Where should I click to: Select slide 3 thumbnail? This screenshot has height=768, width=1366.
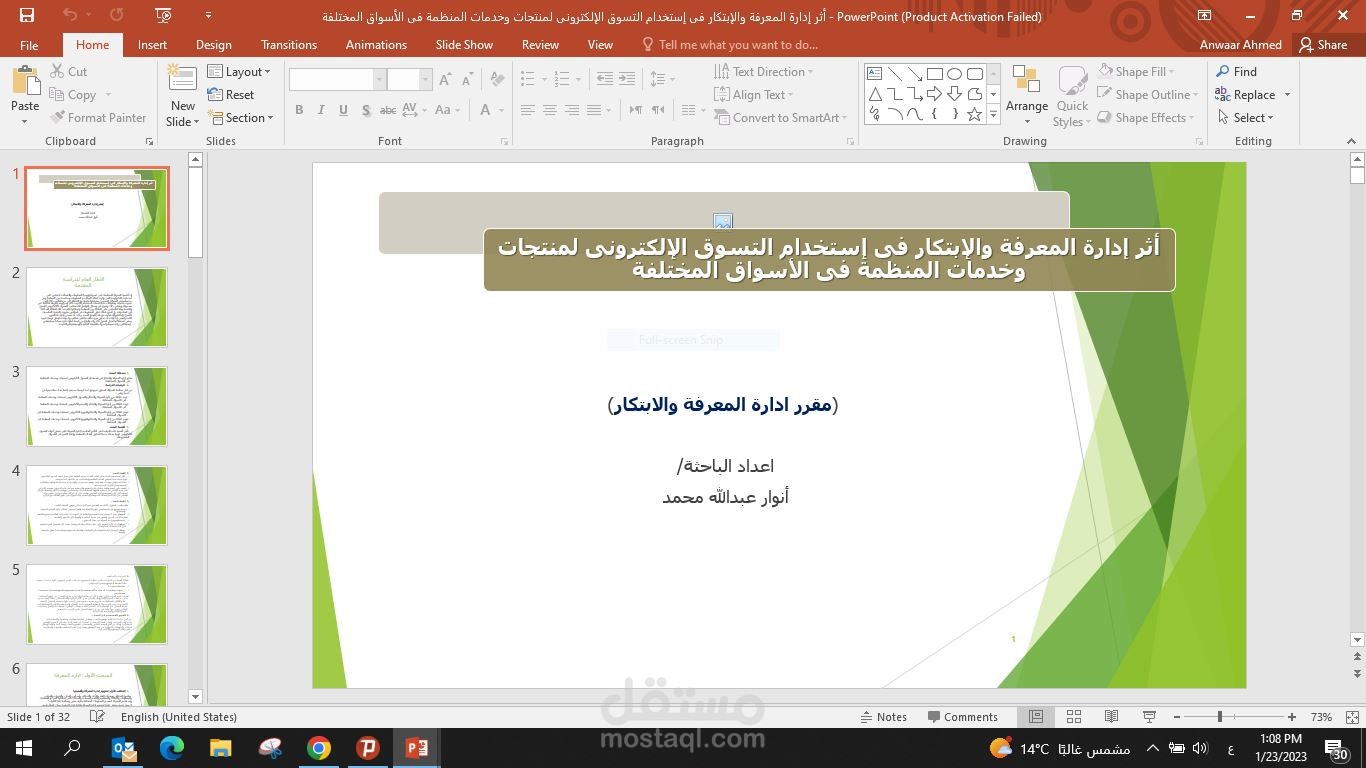click(97, 406)
